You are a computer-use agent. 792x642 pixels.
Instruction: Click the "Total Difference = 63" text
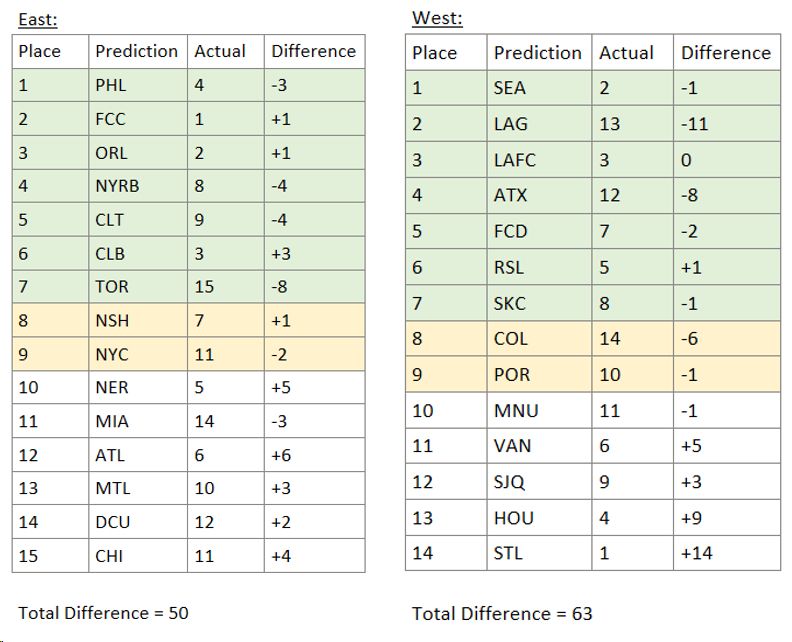[502, 613]
